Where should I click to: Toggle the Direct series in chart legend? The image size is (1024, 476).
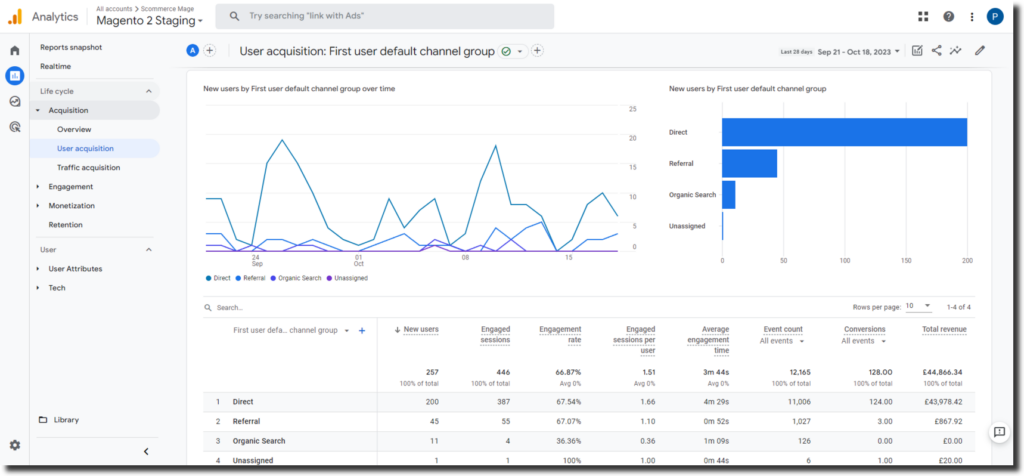coord(218,278)
